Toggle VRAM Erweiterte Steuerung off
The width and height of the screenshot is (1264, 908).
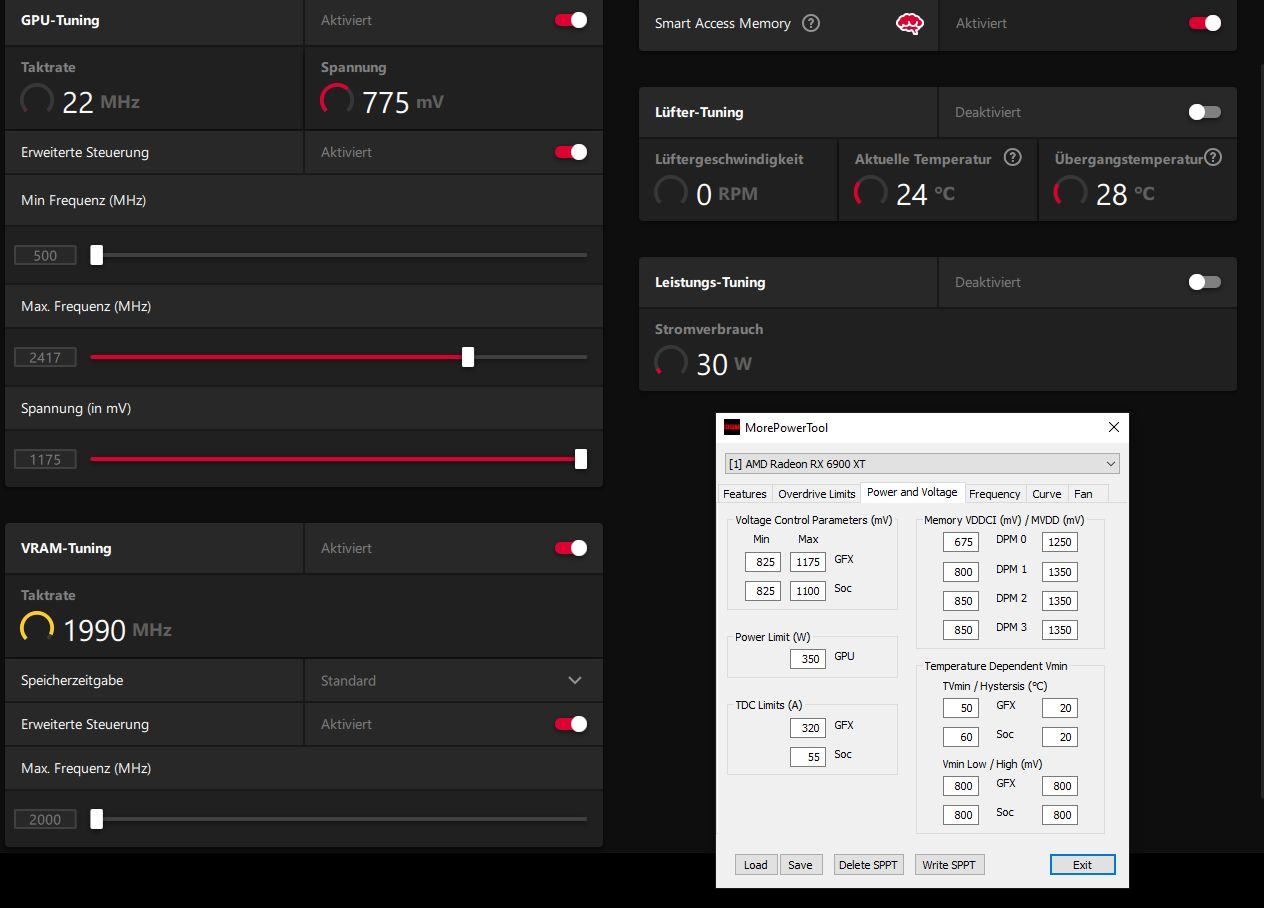pos(571,724)
